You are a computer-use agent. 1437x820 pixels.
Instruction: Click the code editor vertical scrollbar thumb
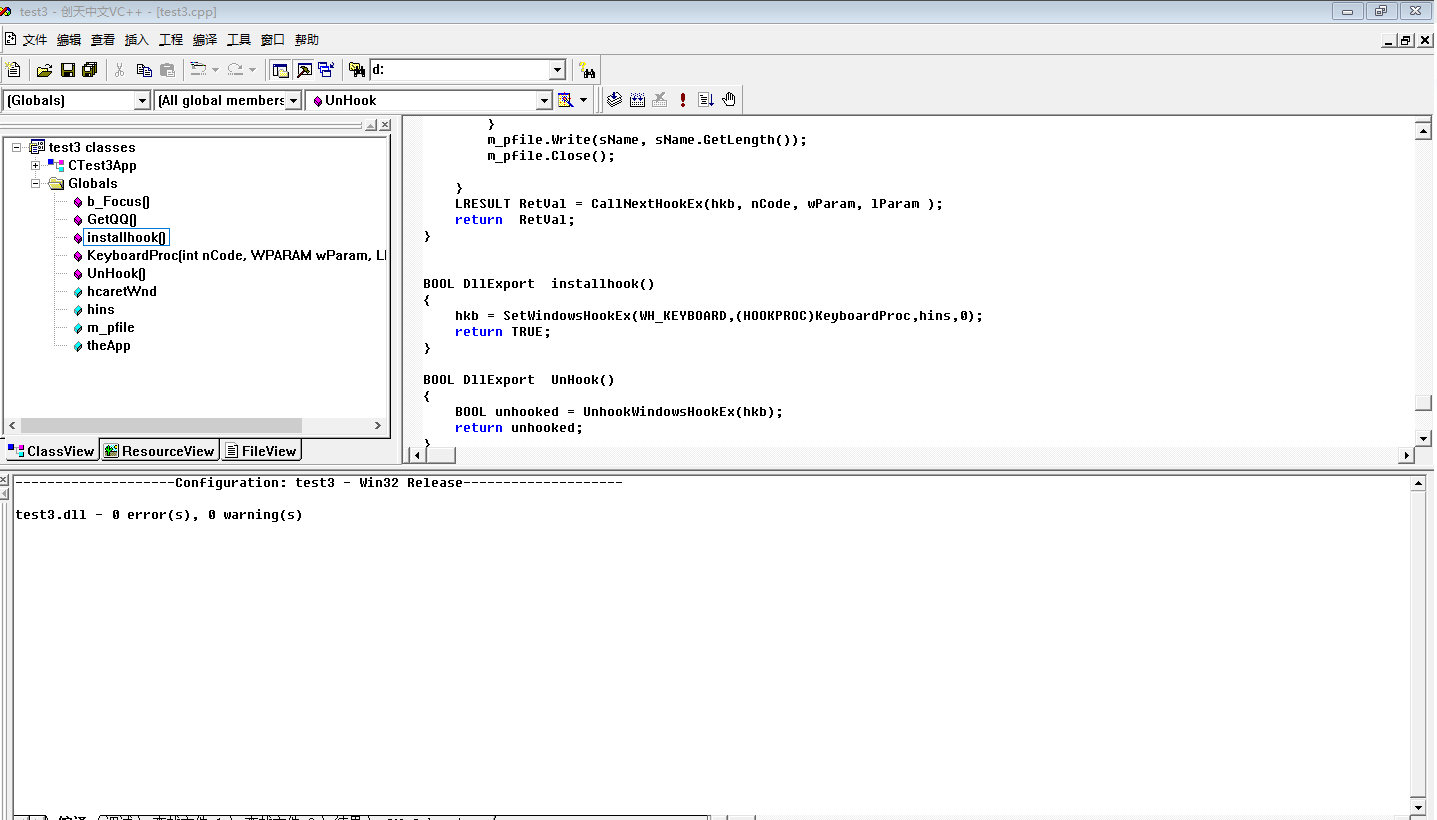point(1423,403)
